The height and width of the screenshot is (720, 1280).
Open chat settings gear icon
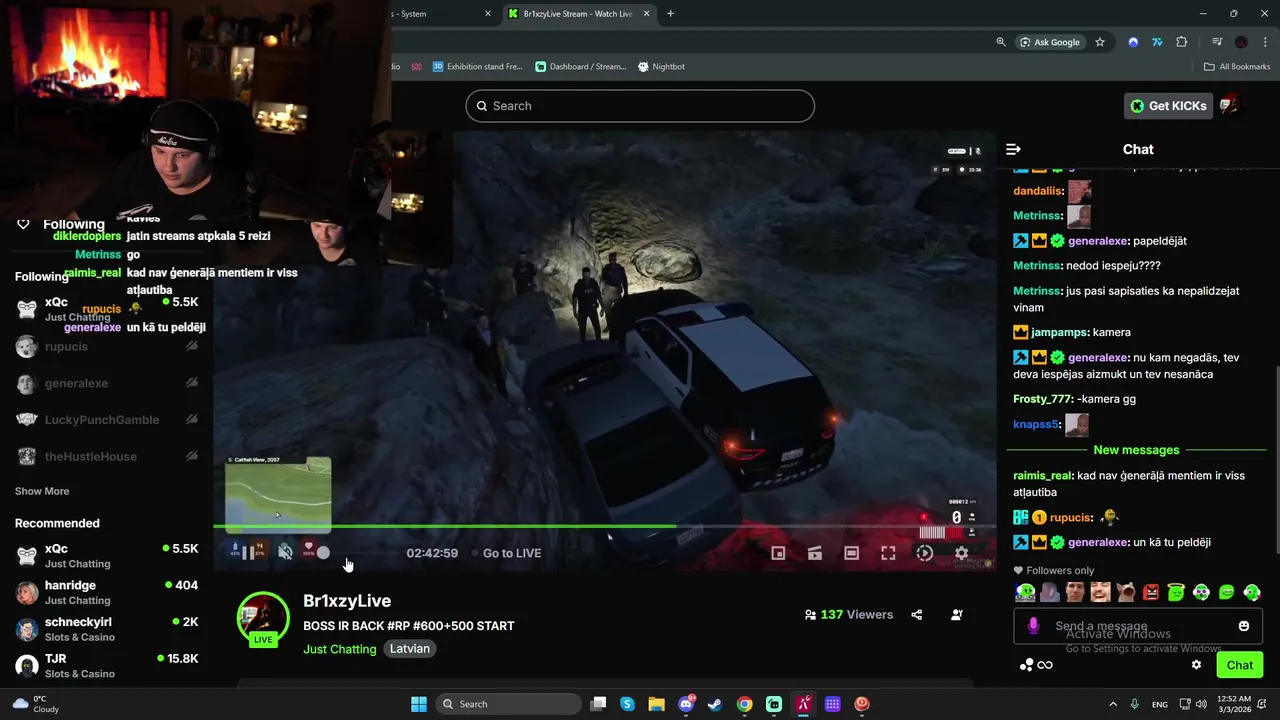click(1196, 665)
